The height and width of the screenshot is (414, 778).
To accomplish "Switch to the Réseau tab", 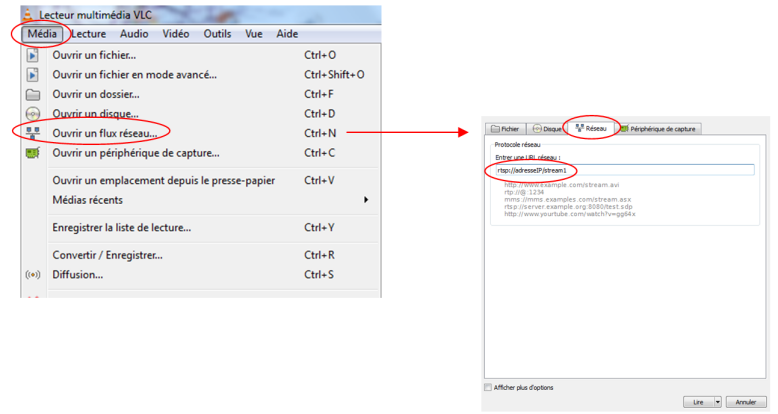I will [x=591, y=128].
